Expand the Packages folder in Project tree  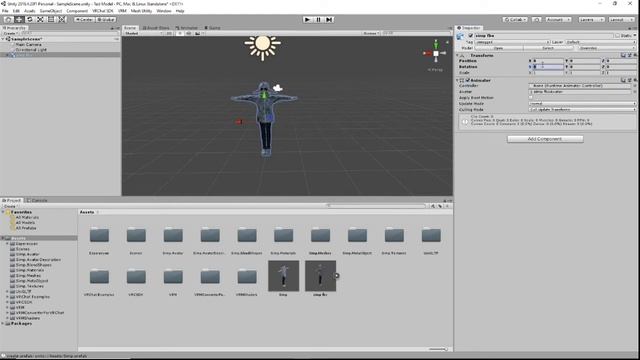pos(3,324)
